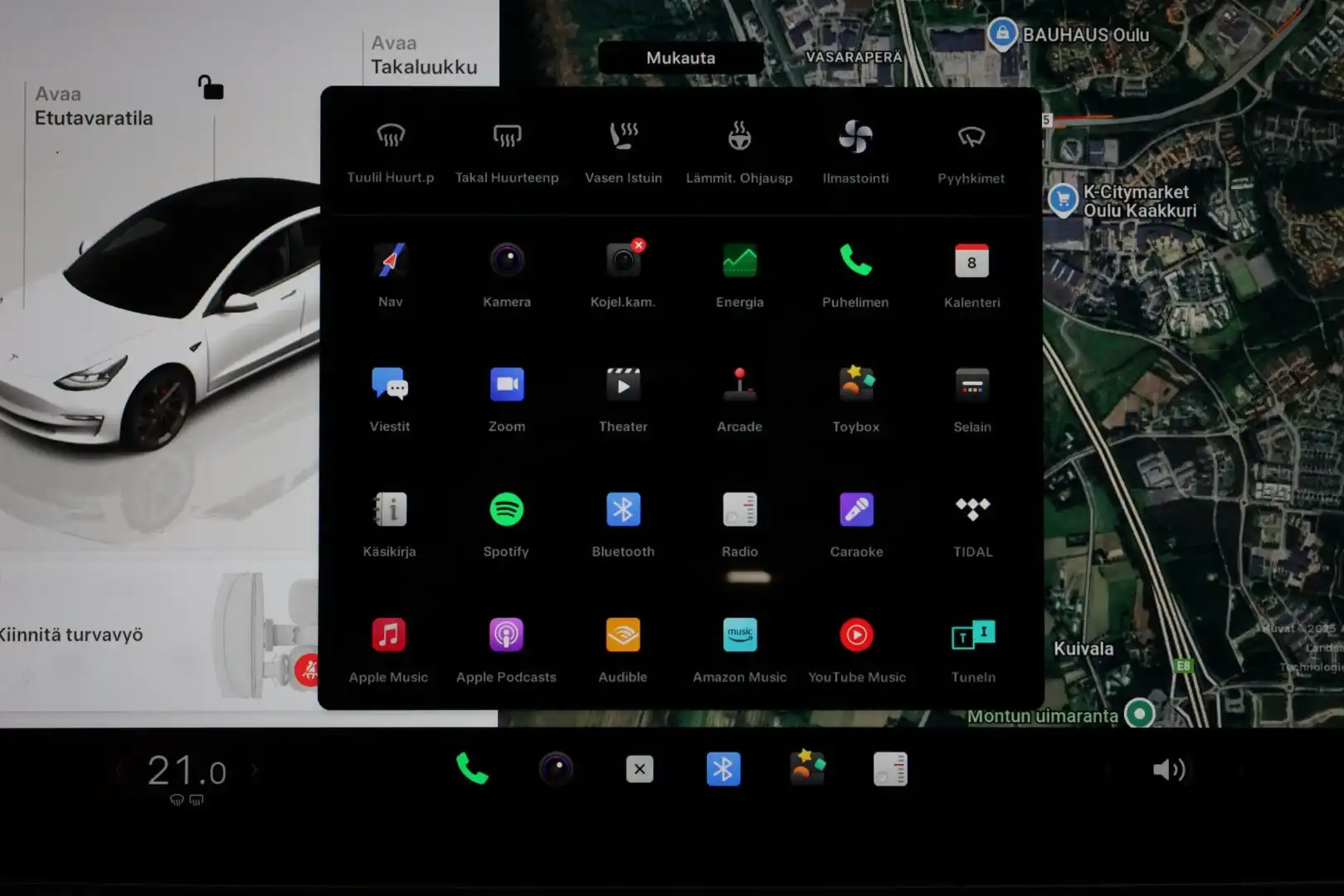Launch the Caraoke app

tap(856, 526)
